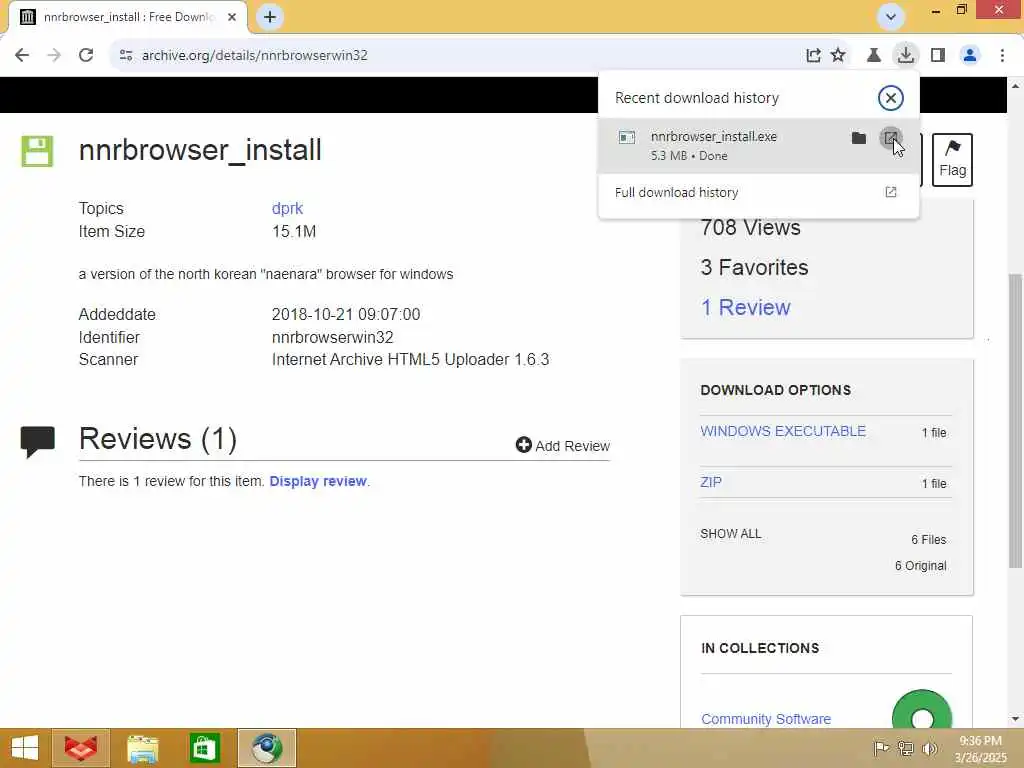Open the dprk topic link
Screen dimensions: 1024x768
coord(287,208)
